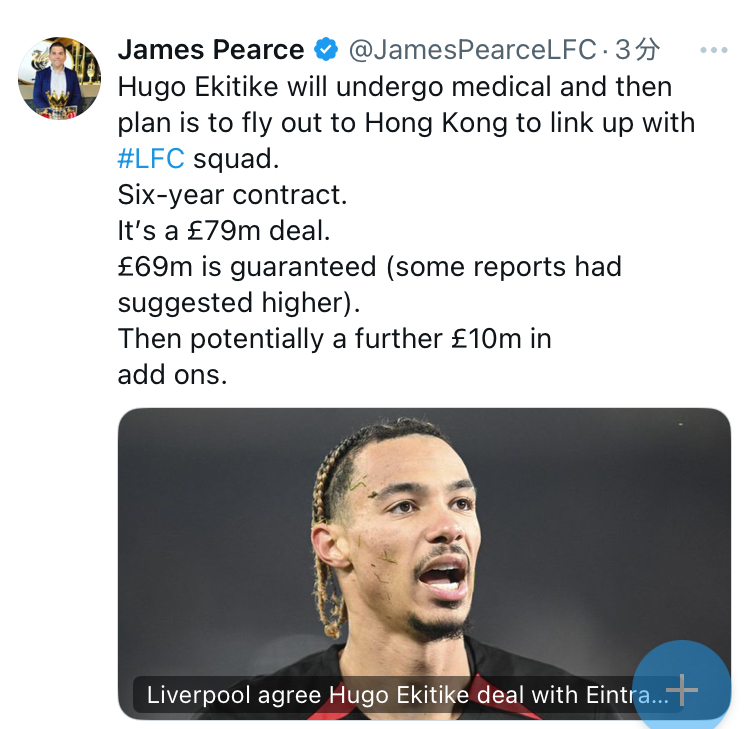Click the 'further £10m in' text line

point(335,339)
